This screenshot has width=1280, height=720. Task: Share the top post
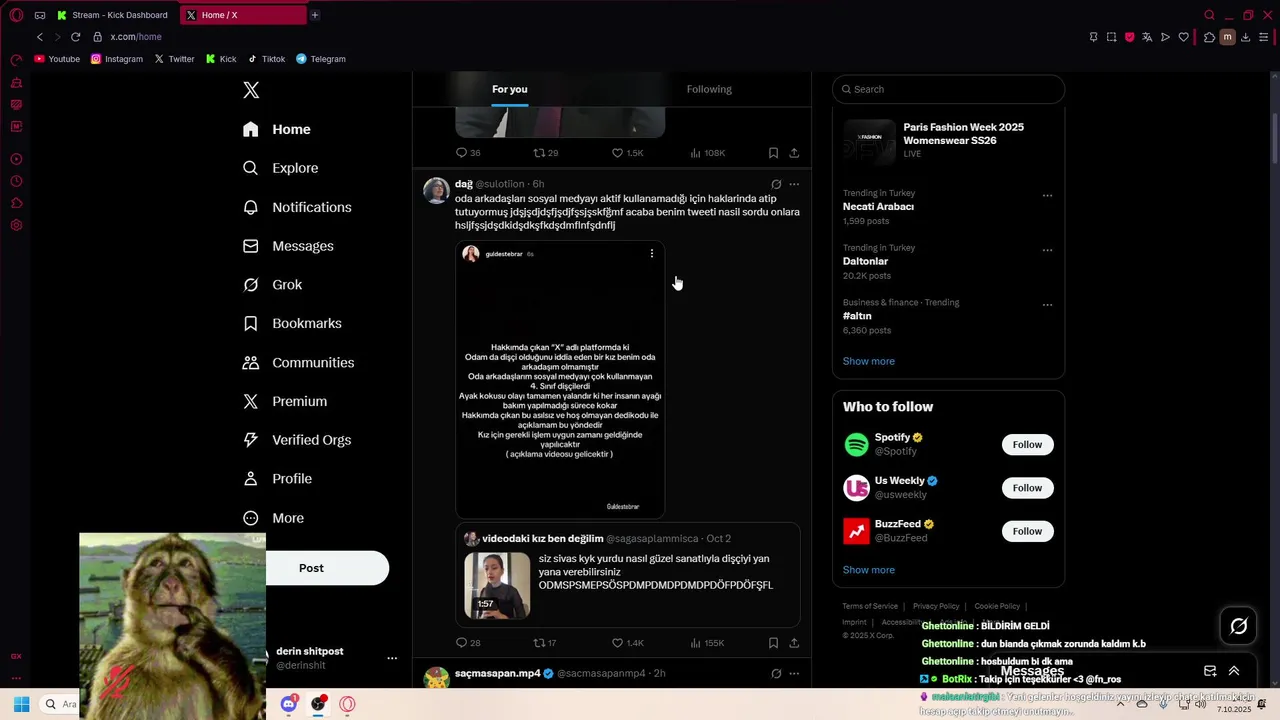coord(794,153)
